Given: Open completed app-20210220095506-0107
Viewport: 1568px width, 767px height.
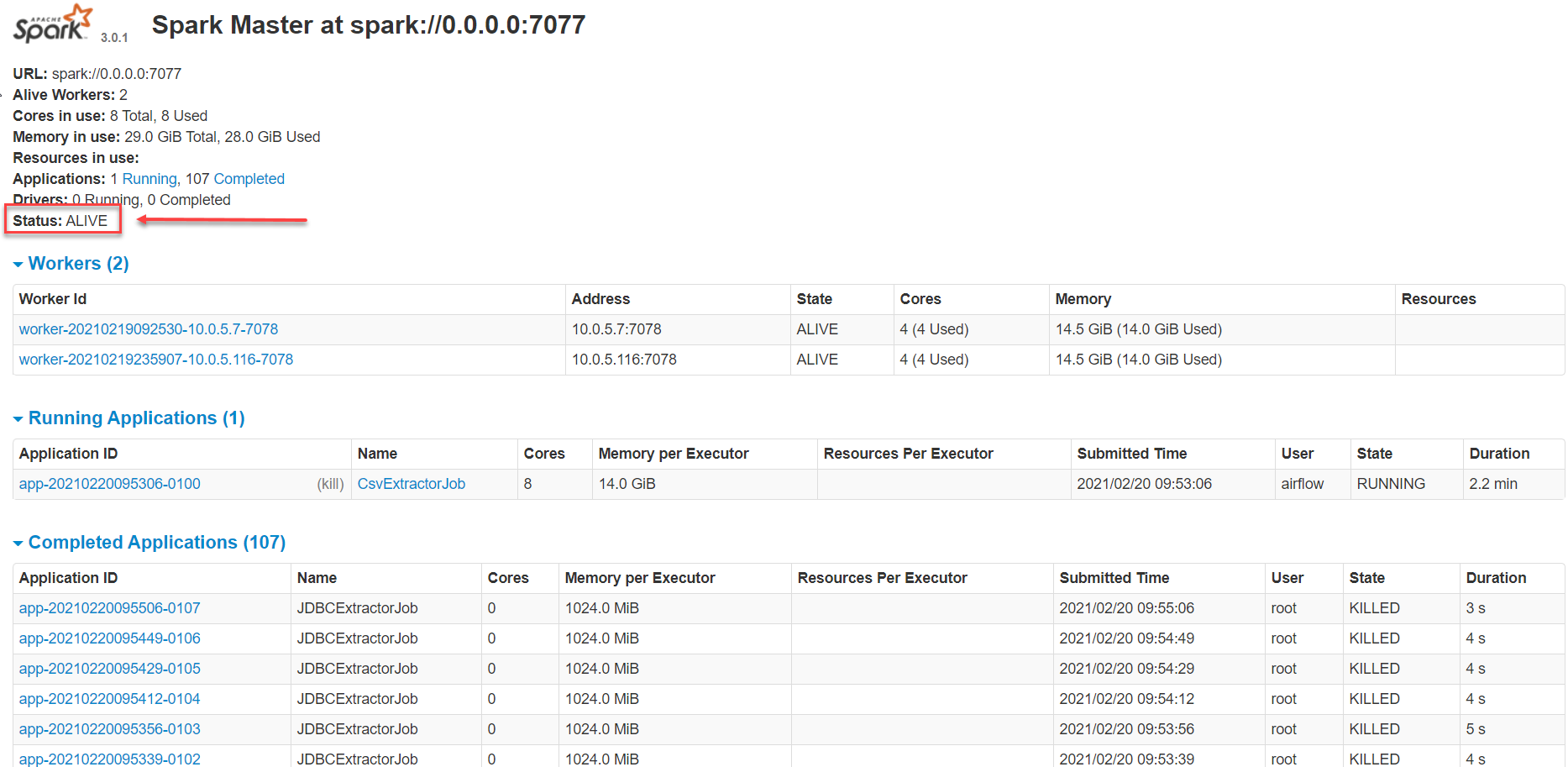Looking at the screenshot, I should tap(109, 608).
